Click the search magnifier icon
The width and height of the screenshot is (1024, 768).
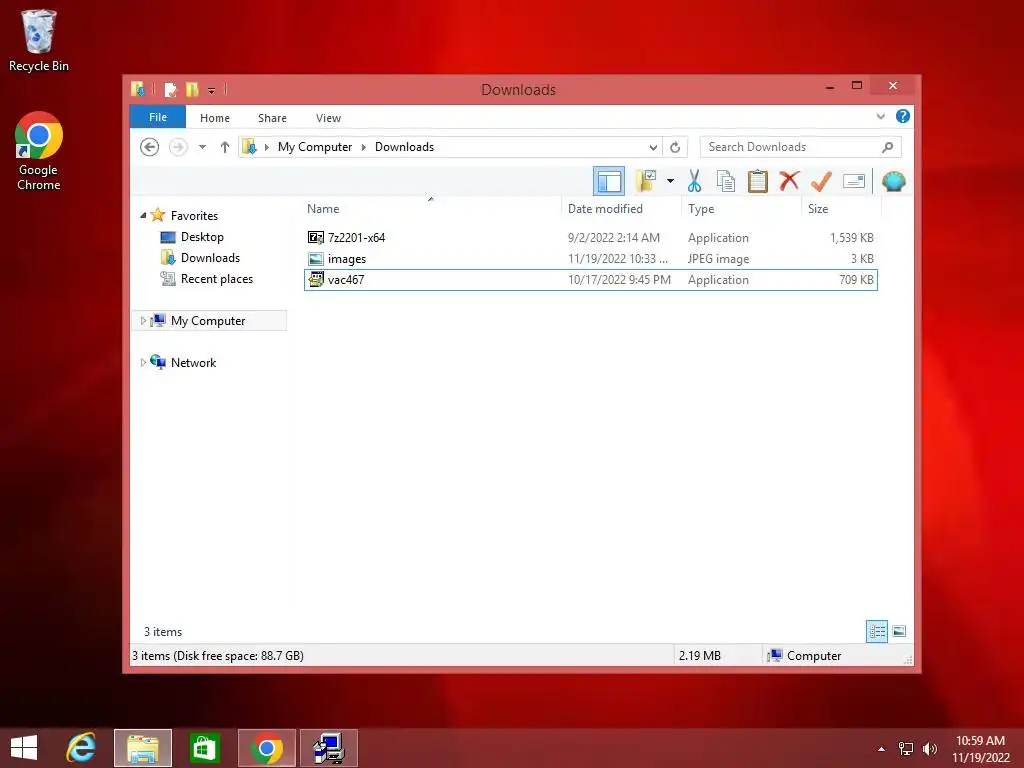(x=888, y=147)
